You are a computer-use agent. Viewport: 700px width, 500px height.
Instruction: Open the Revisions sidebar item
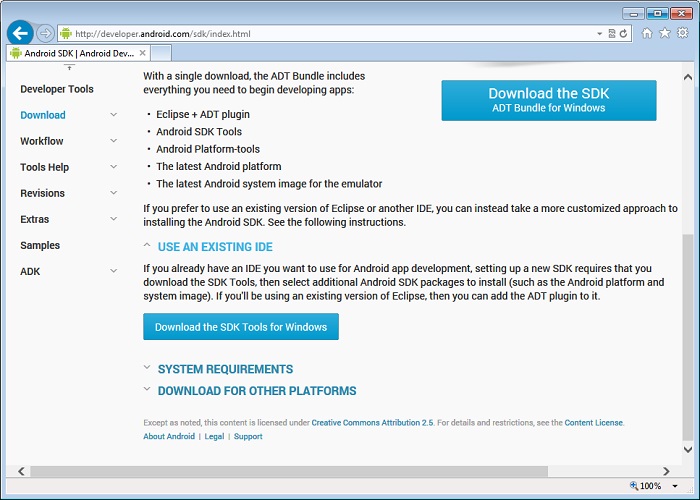coord(42,193)
